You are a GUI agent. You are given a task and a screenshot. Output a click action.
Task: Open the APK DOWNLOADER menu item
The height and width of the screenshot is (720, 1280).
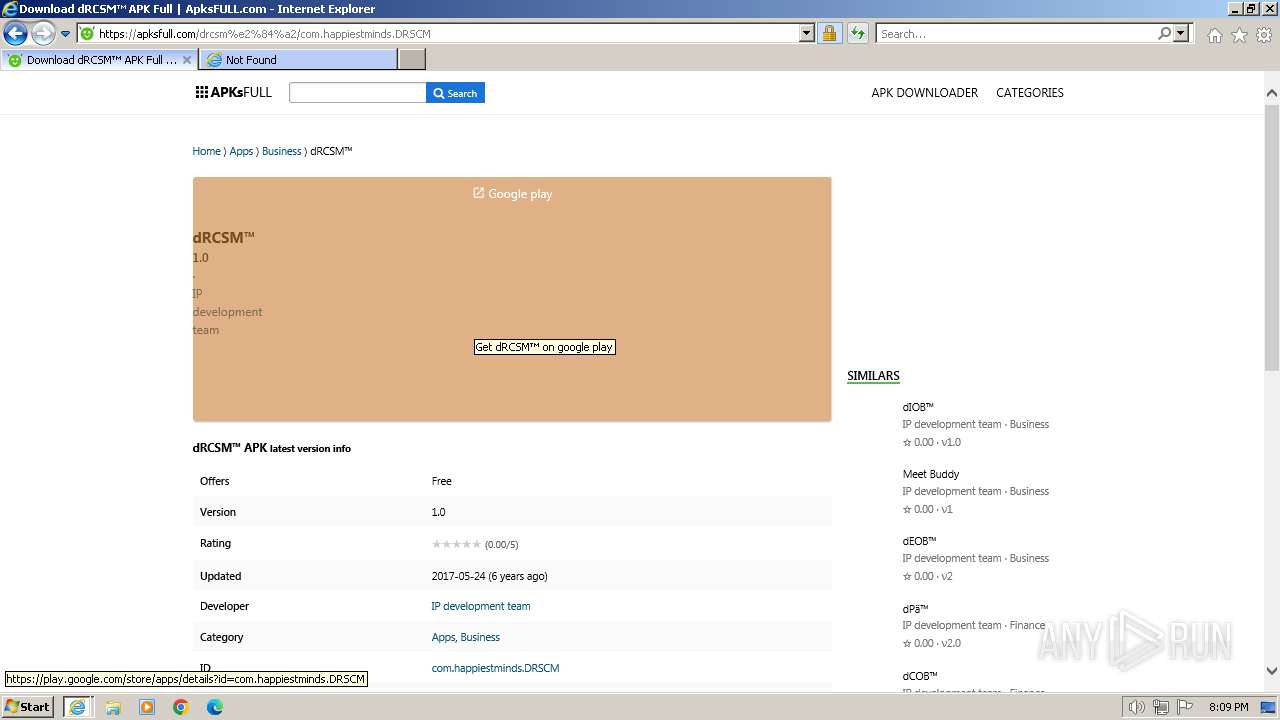(x=924, y=93)
